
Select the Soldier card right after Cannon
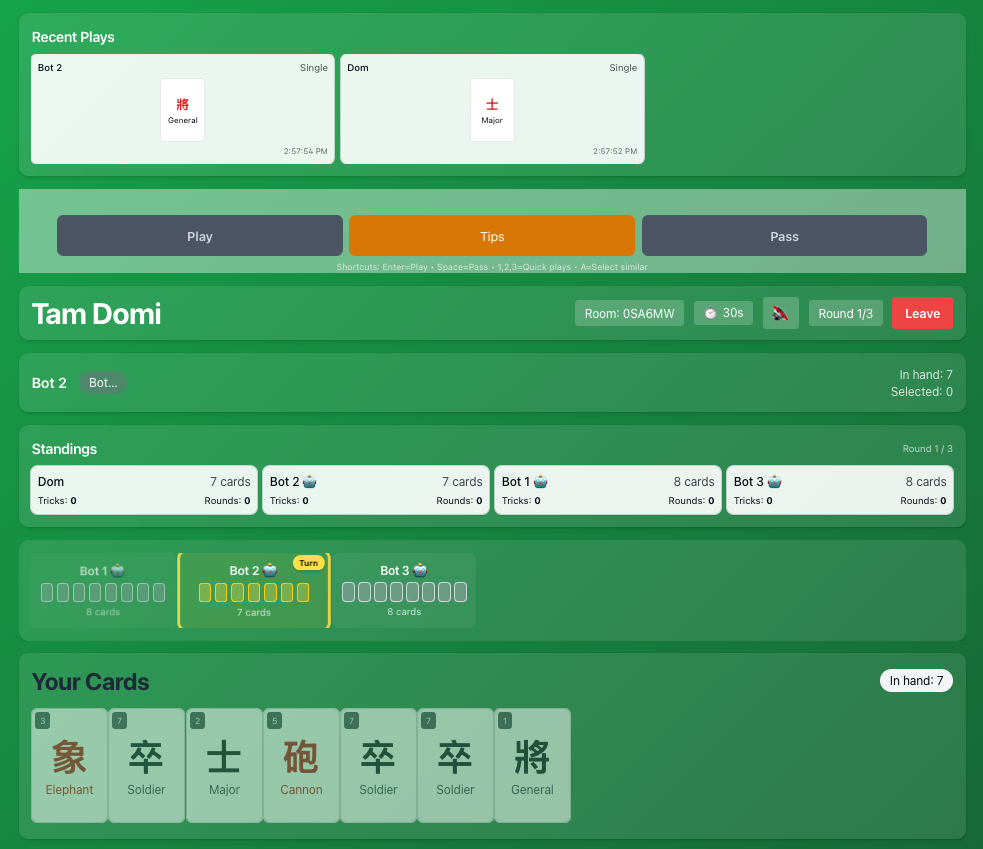[x=378, y=765]
